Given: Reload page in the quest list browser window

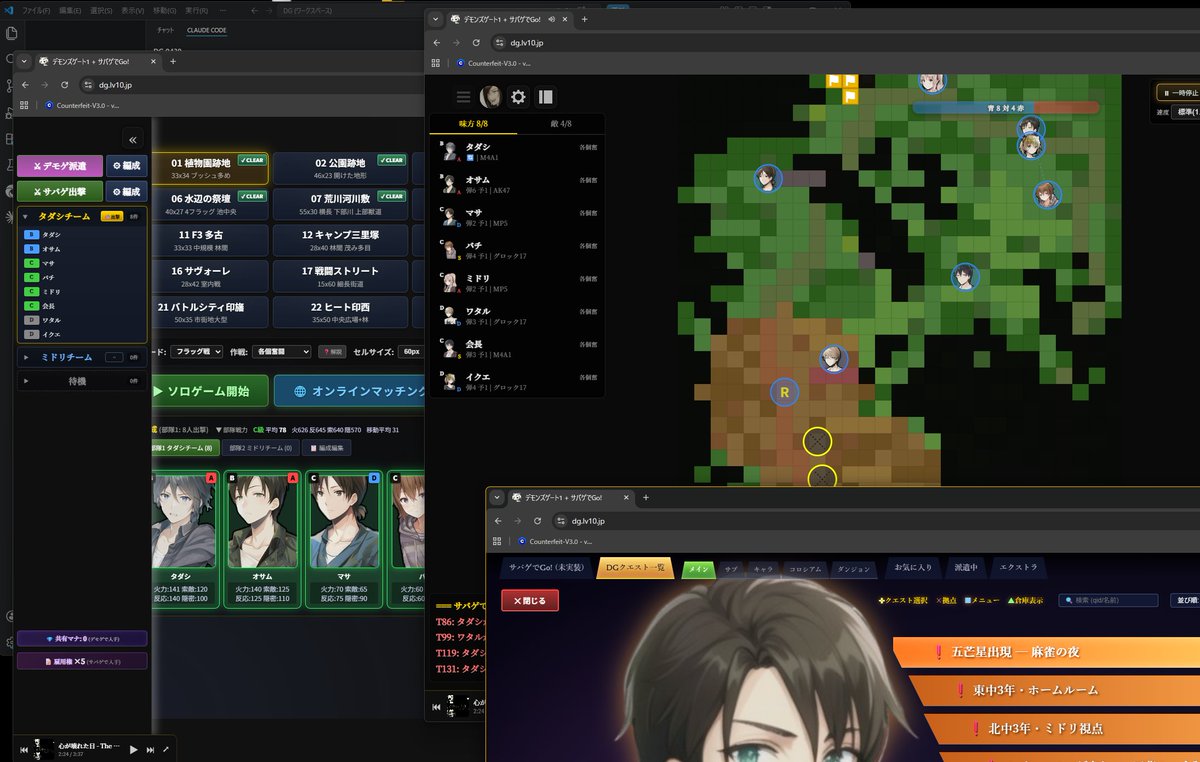Looking at the screenshot, I should point(538,521).
